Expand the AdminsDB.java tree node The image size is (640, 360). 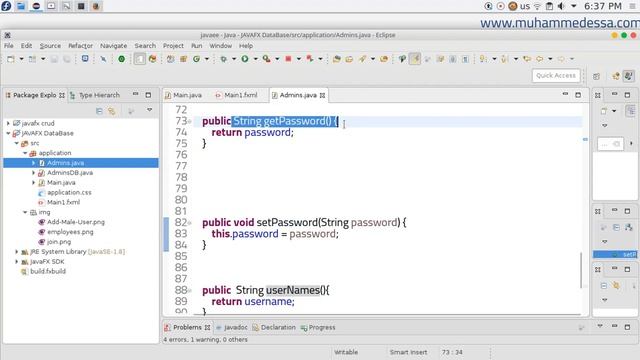tap(33, 173)
